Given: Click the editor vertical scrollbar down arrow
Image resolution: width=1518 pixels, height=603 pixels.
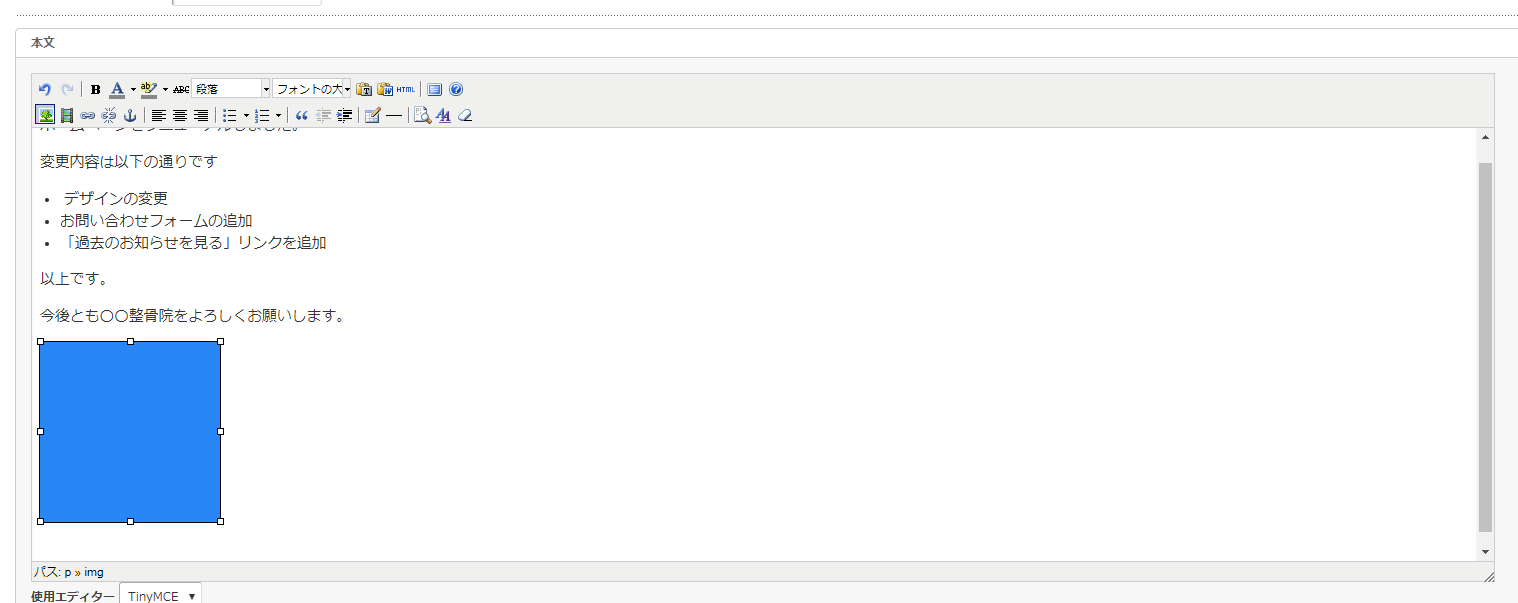Looking at the screenshot, I should pos(1485,551).
